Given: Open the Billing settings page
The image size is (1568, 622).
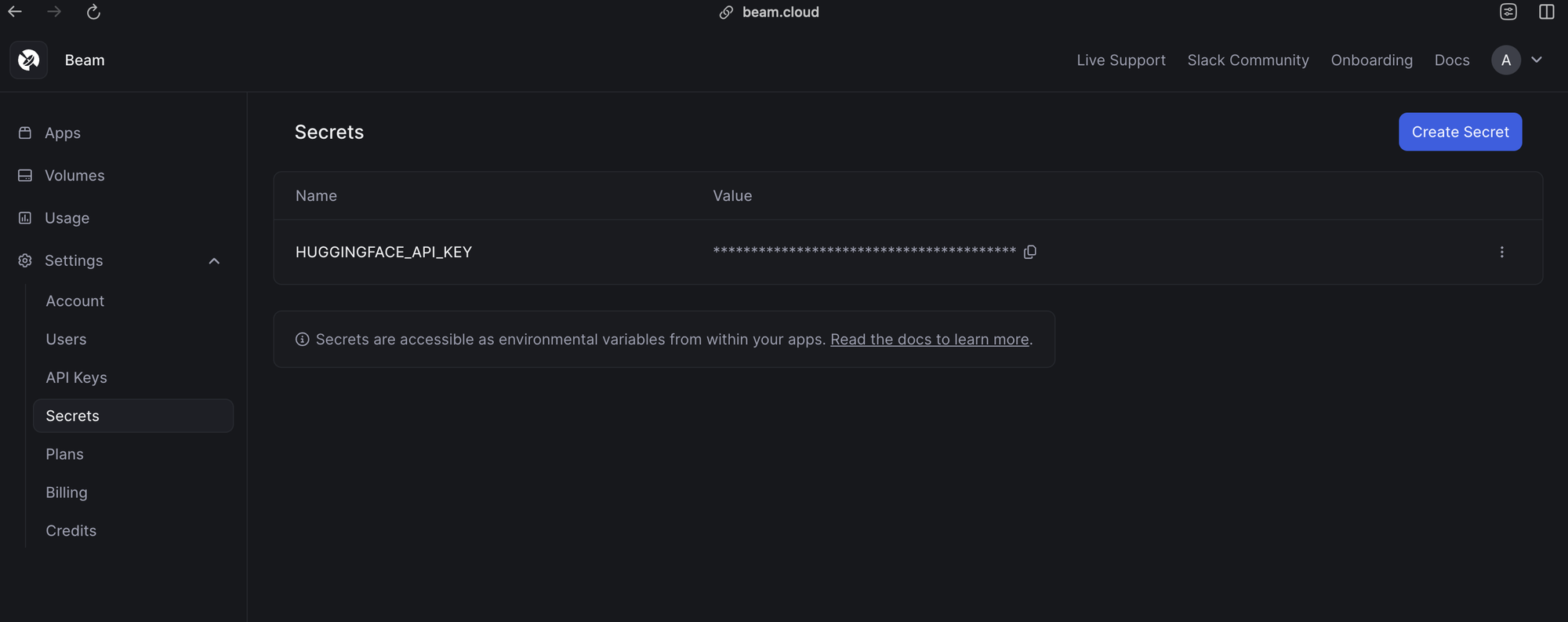Looking at the screenshot, I should (66, 492).
